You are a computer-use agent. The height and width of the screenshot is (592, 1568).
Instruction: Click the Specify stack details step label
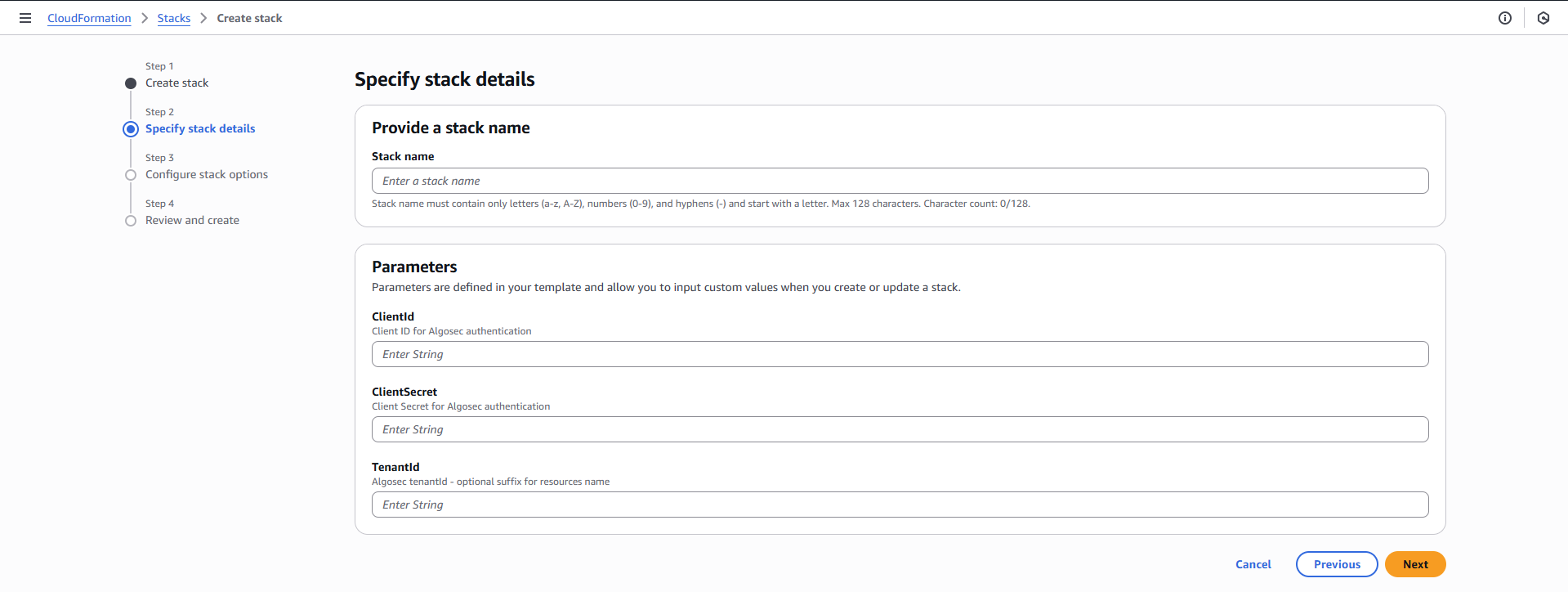pyautogui.click(x=200, y=129)
